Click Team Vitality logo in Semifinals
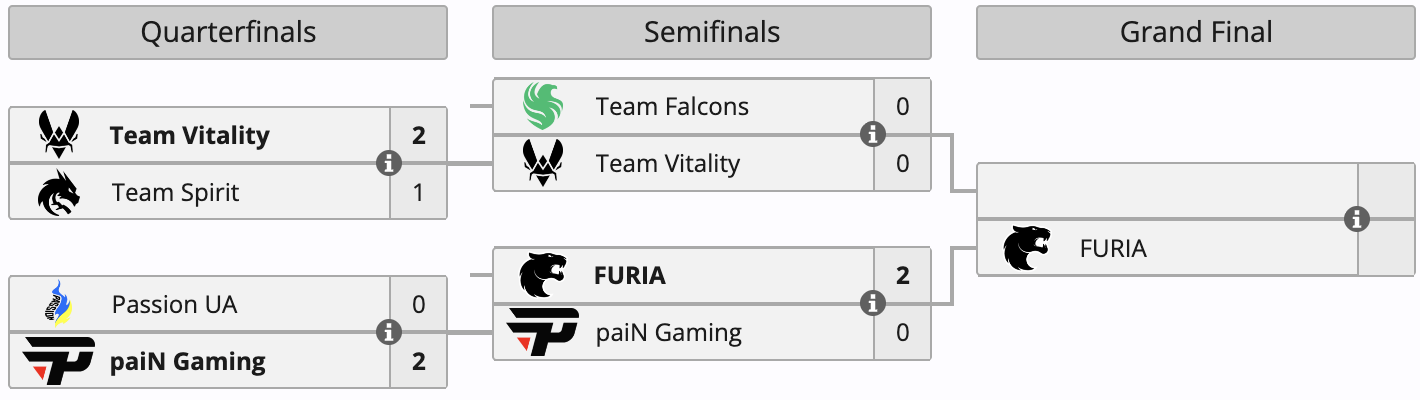The image size is (1420, 400). [x=543, y=163]
